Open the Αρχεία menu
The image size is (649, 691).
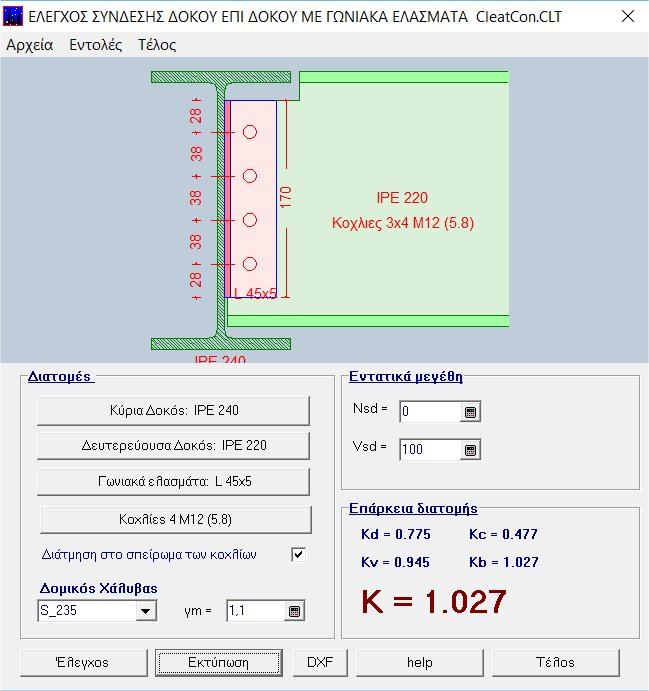coord(30,45)
